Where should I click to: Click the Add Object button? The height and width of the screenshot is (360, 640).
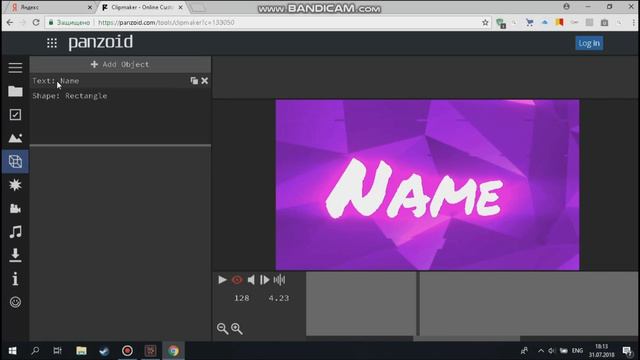120,64
